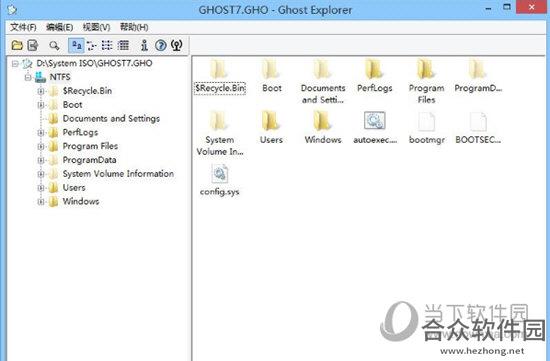Expand the Boot tree node

point(41,105)
